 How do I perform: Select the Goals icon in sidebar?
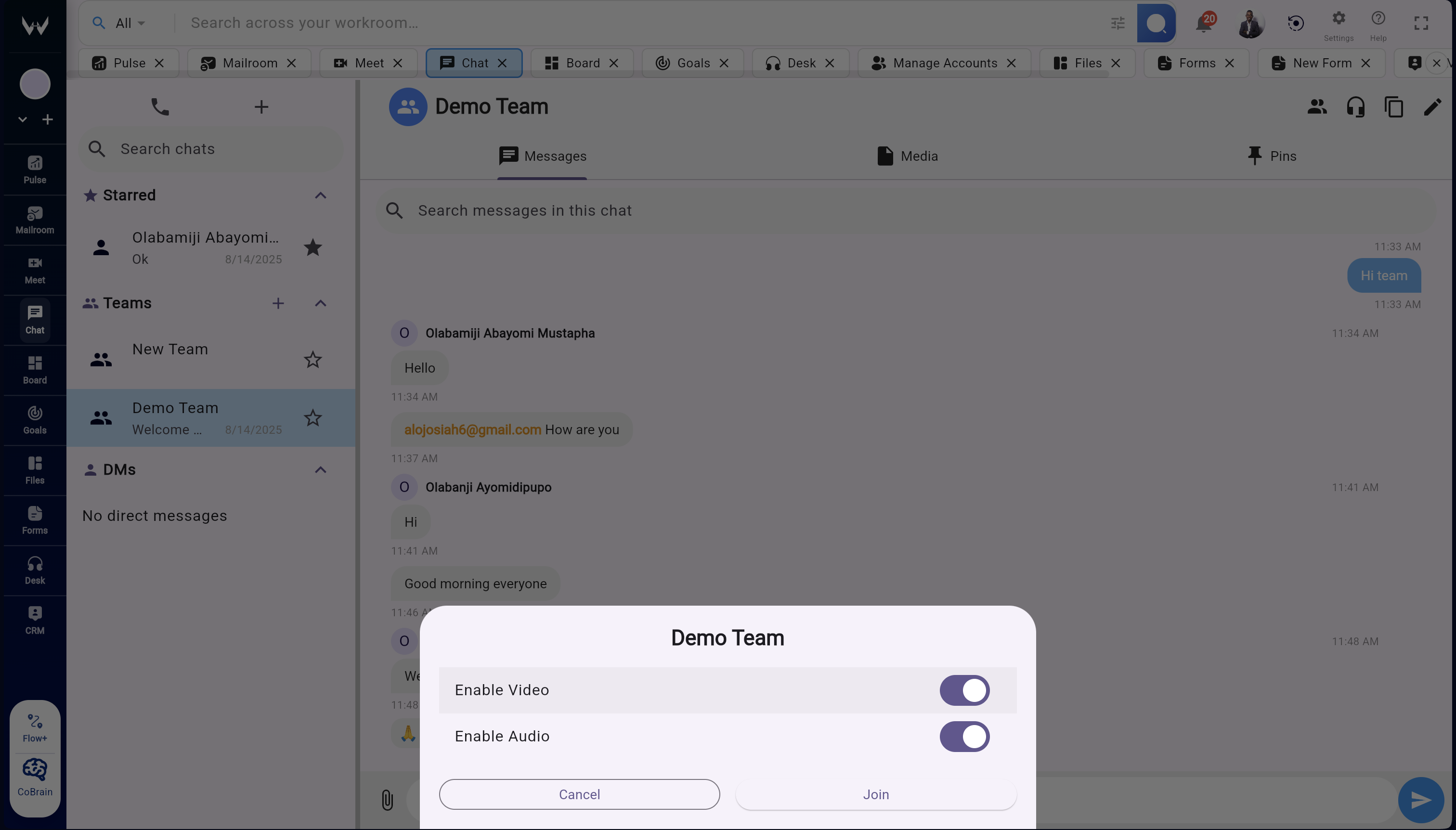34,420
